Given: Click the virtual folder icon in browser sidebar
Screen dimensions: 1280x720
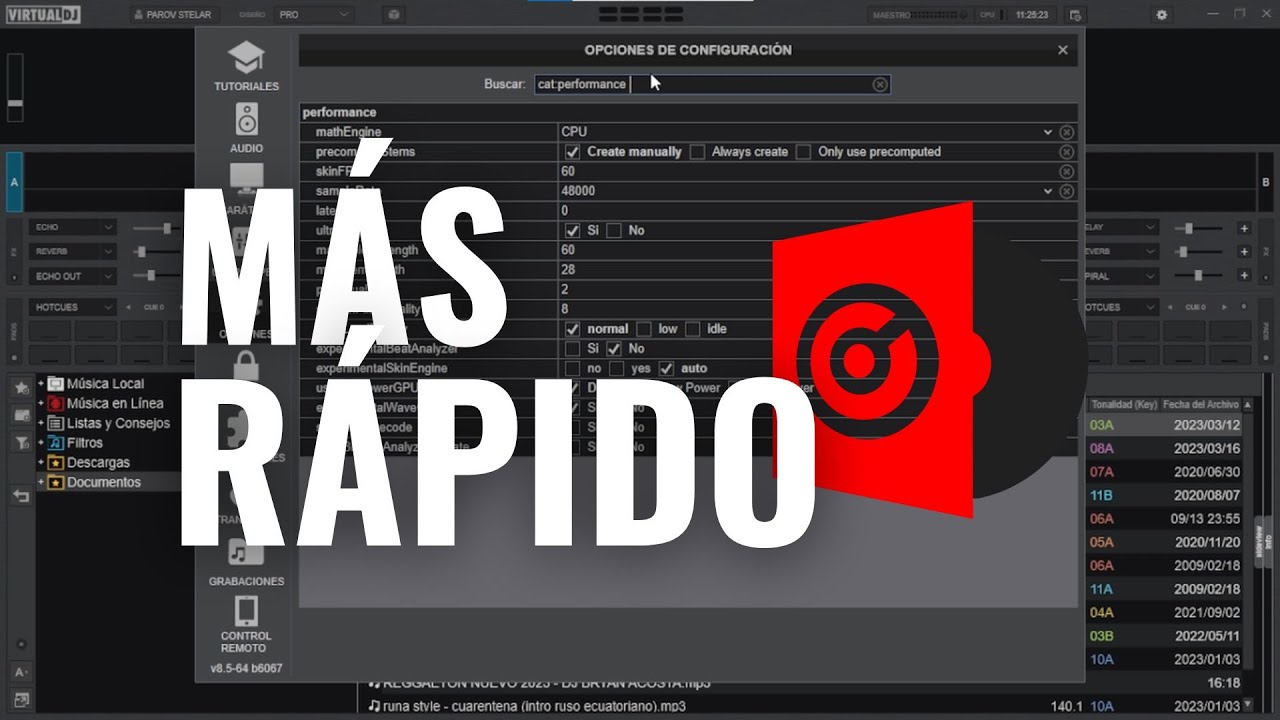Looking at the screenshot, I should click(21, 415).
